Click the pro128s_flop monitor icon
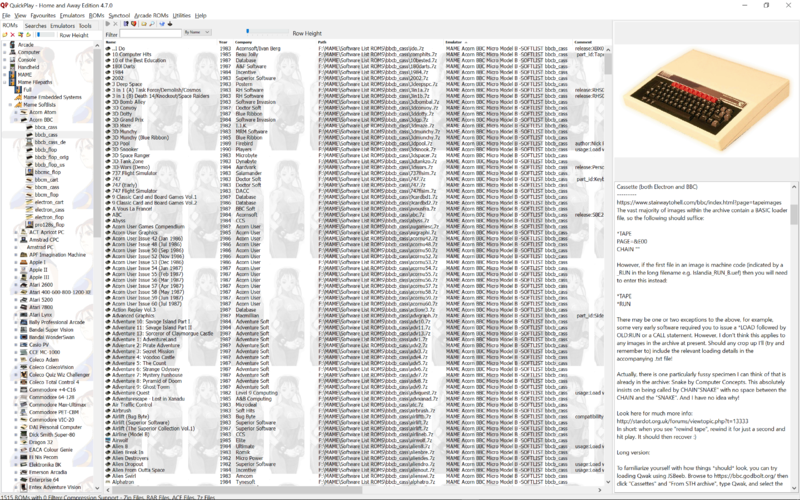The height and width of the screenshot is (500, 800). [x=30, y=224]
